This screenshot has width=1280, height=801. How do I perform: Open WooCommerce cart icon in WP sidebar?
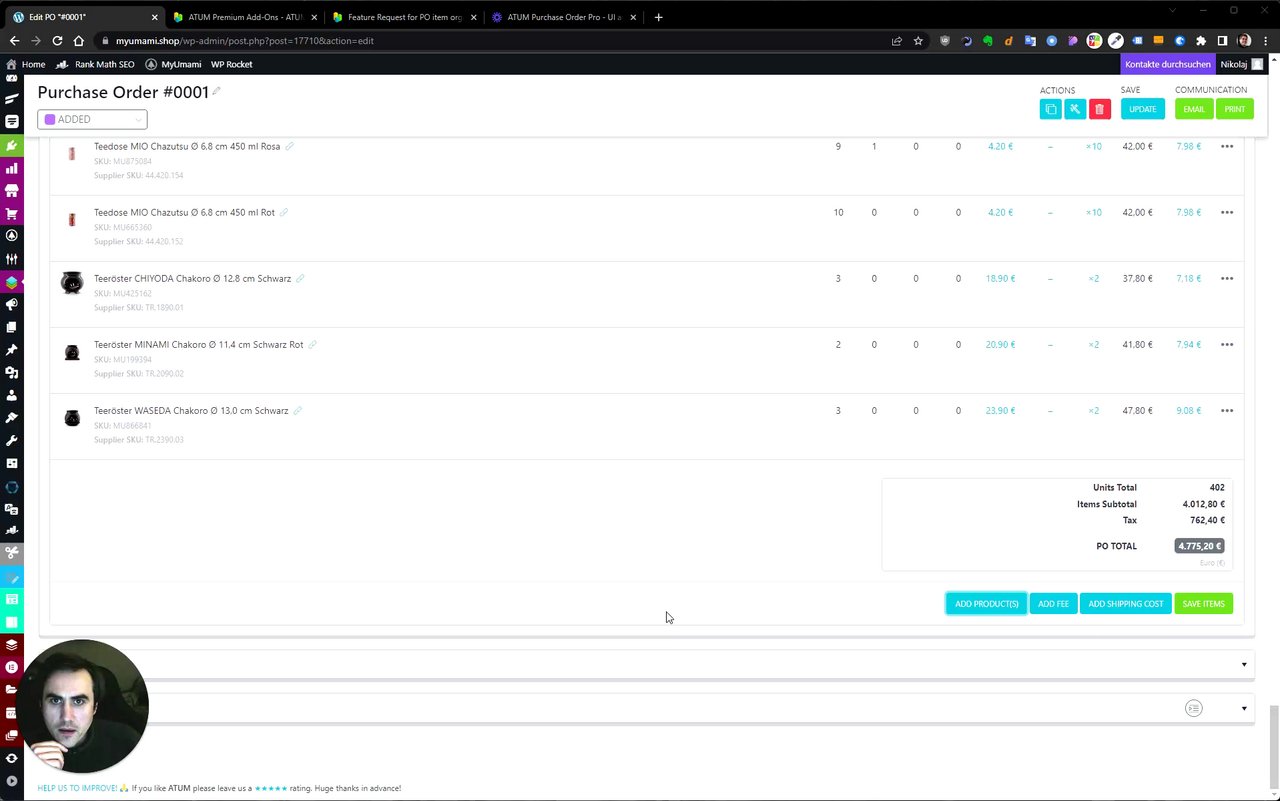[x=12, y=213]
